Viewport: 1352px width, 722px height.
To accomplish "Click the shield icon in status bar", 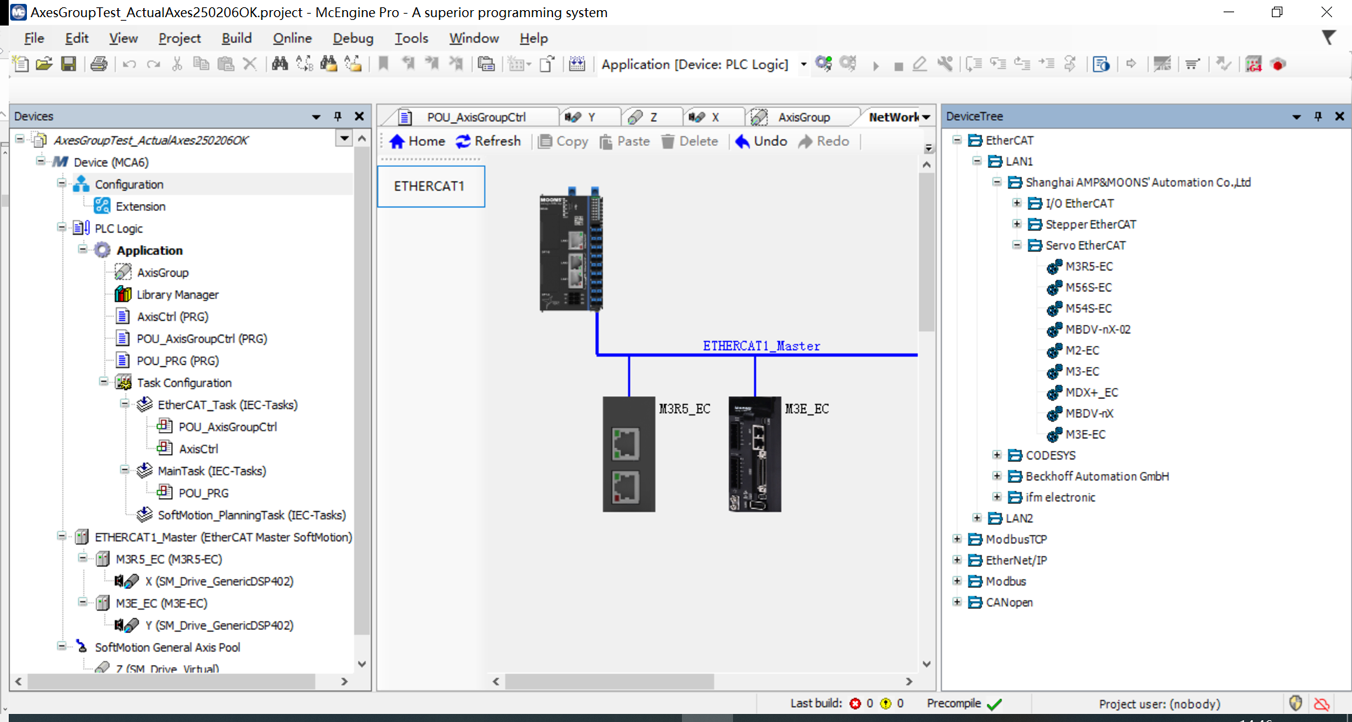I will coord(1296,704).
